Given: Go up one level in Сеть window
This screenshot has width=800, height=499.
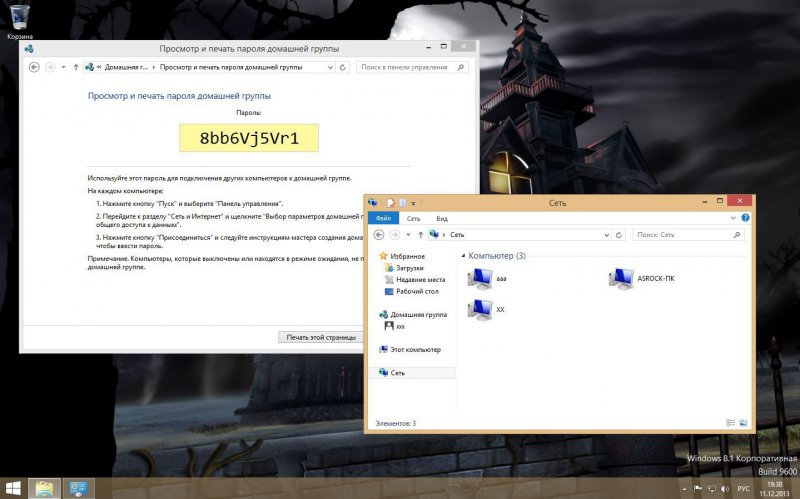Looking at the screenshot, I should (420, 235).
